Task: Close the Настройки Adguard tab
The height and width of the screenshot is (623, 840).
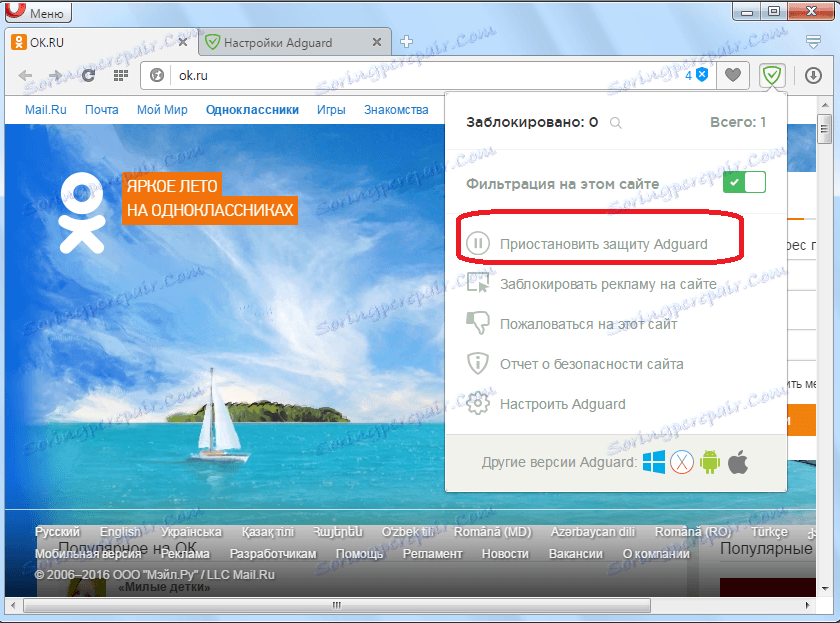Action: (377, 42)
